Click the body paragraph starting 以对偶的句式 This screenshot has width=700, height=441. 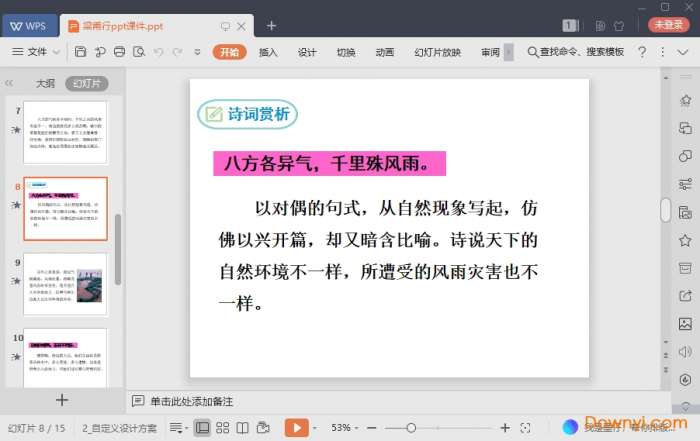(x=379, y=256)
